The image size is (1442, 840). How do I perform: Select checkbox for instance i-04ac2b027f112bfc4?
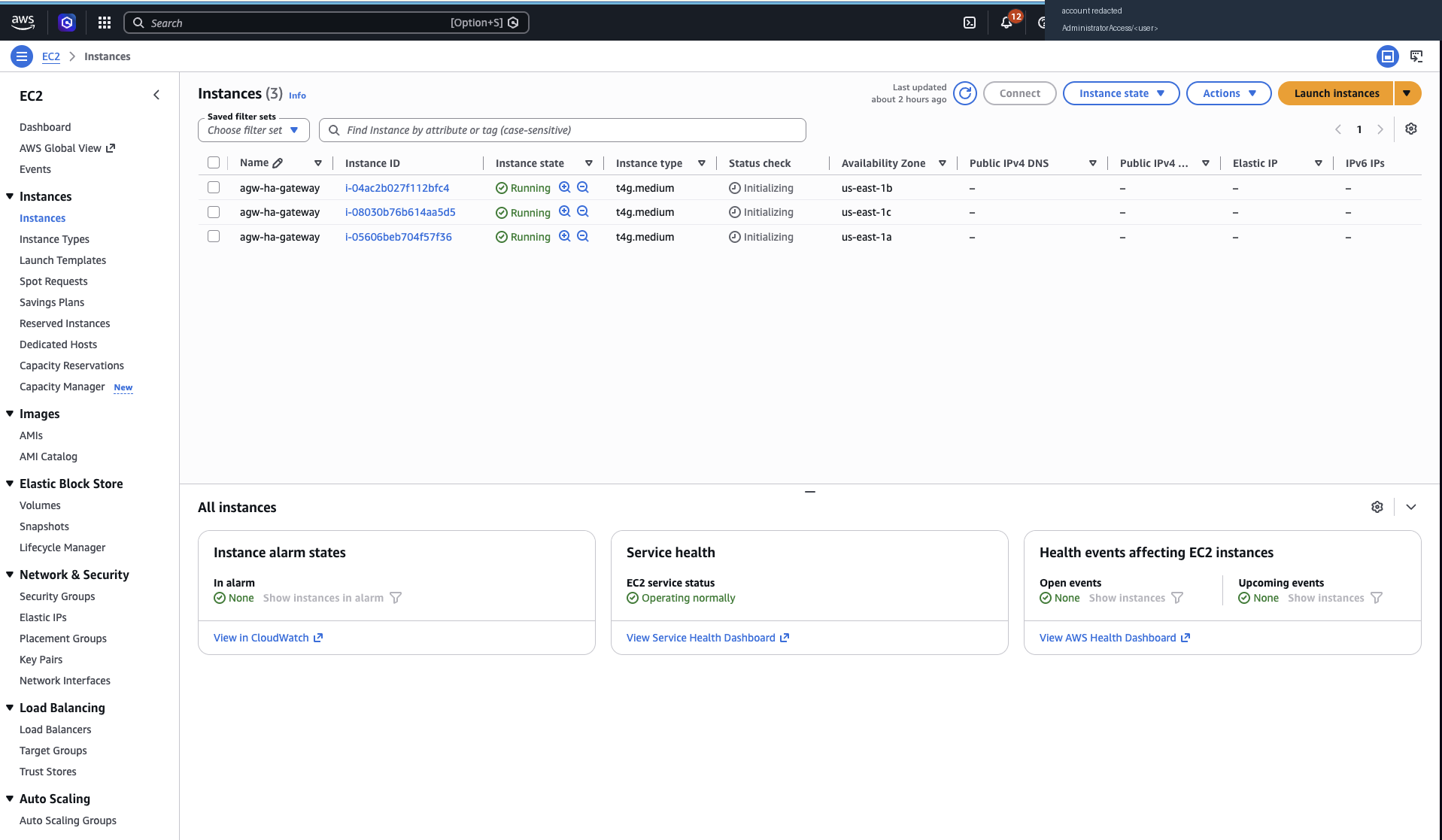click(x=214, y=187)
